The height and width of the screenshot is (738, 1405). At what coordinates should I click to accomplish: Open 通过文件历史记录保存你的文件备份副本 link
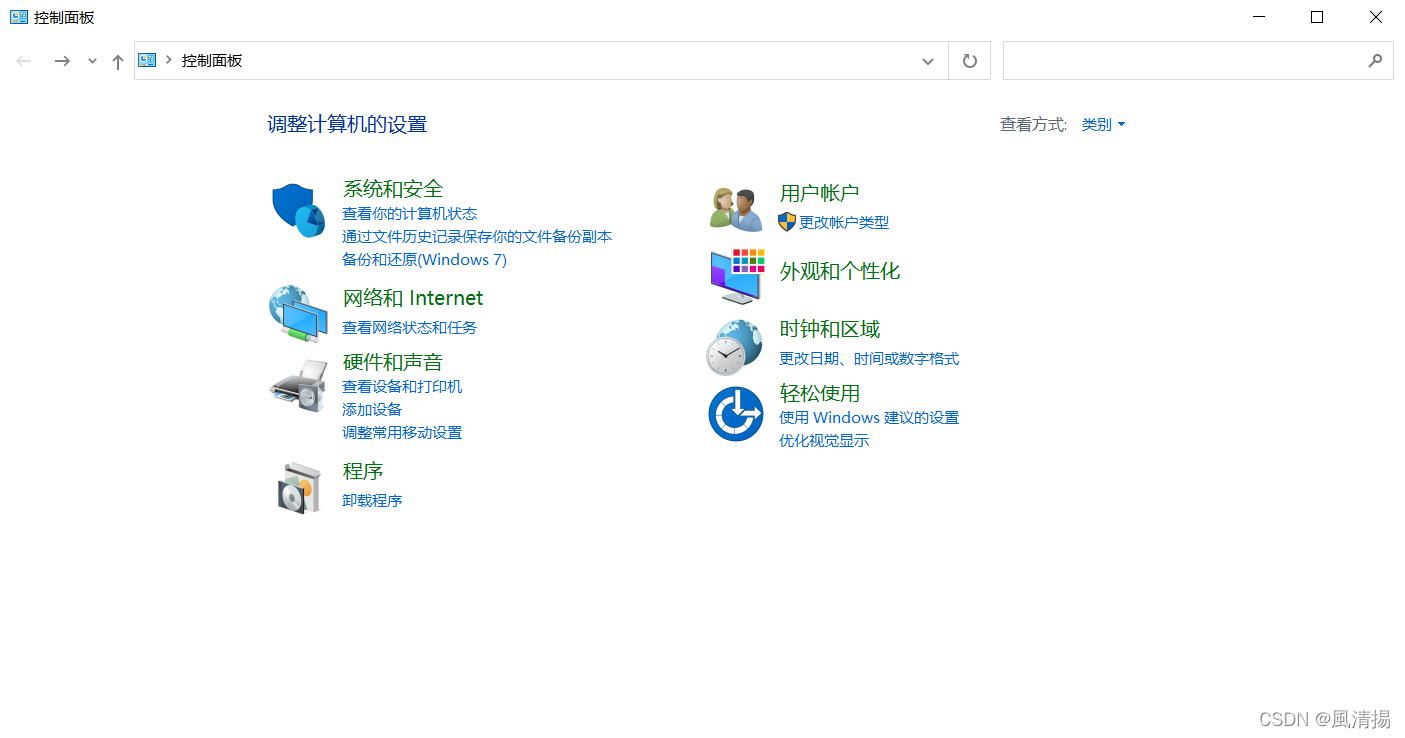point(477,237)
